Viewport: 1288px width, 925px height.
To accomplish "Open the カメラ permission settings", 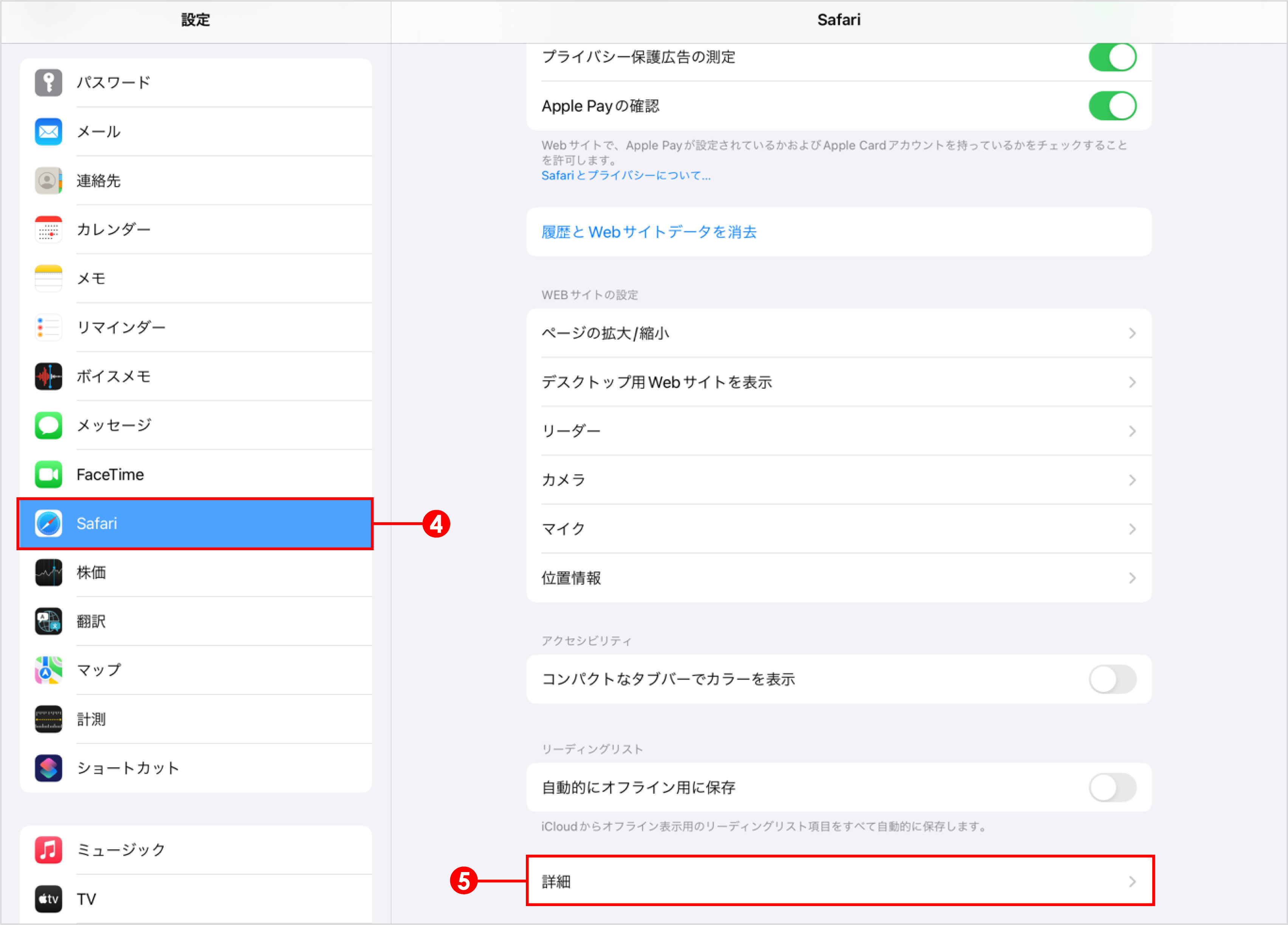I will (839, 480).
